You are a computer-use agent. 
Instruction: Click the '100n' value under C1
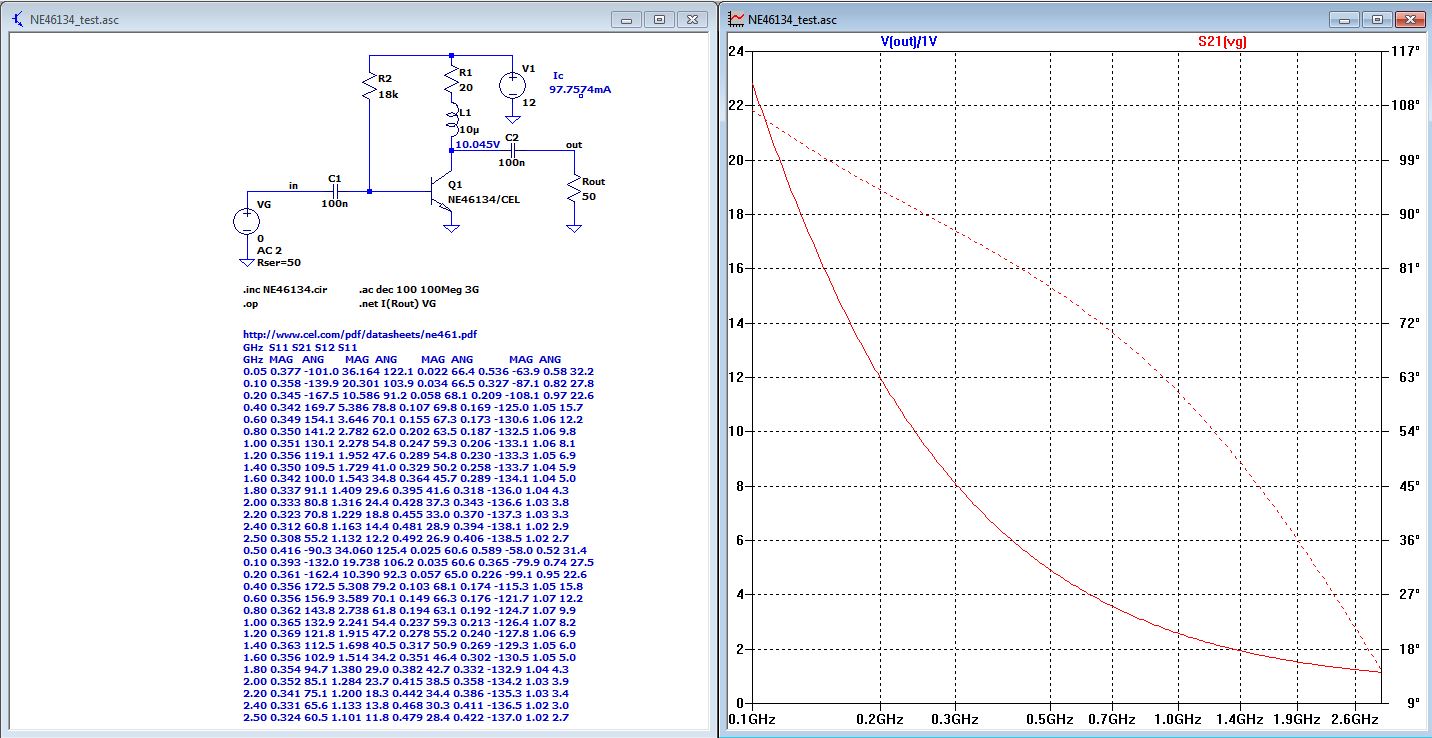coord(335,203)
